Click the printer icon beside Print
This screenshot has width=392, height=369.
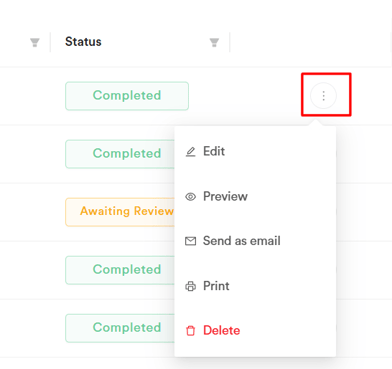(x=190, y=286)
